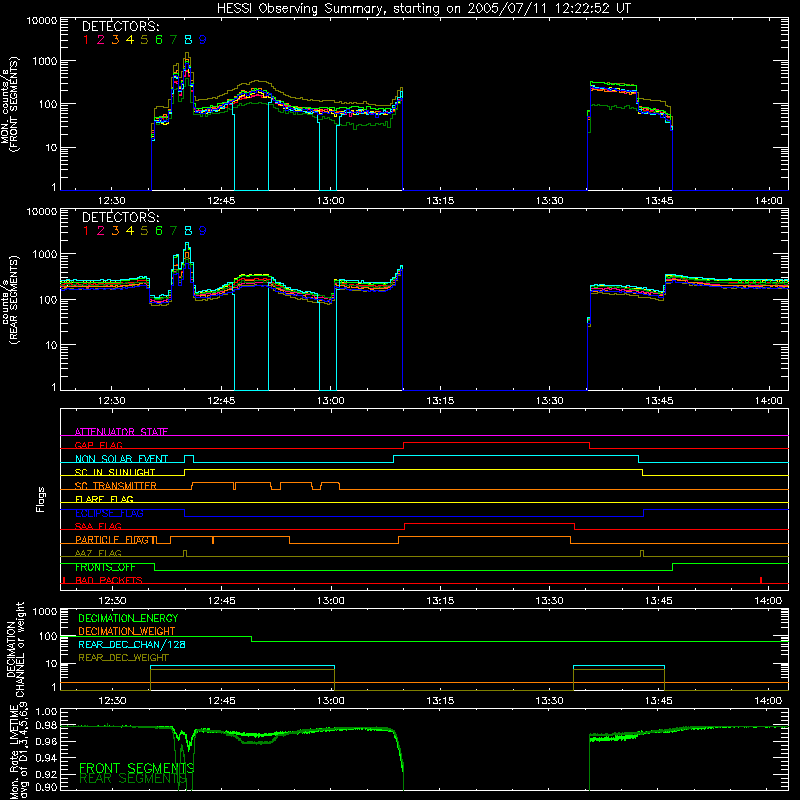
Task: Select detector 8 in front segments legend
Action: click(x=188, y=40)
